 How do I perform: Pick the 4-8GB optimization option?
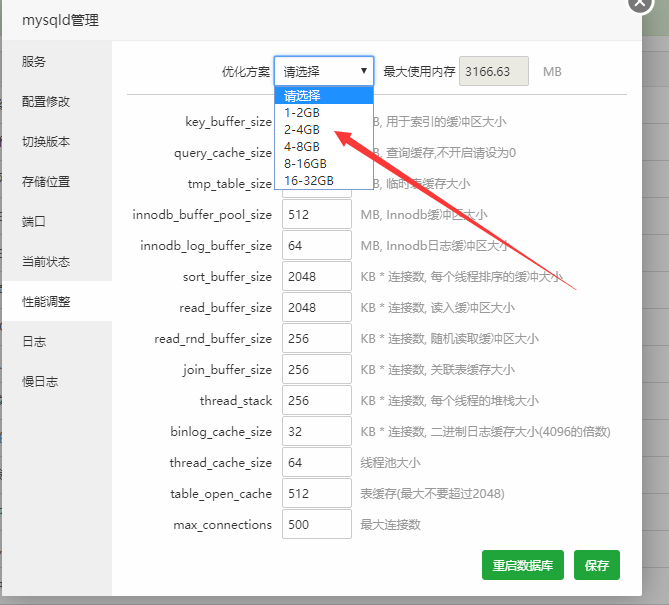click(x=302, y=146)
